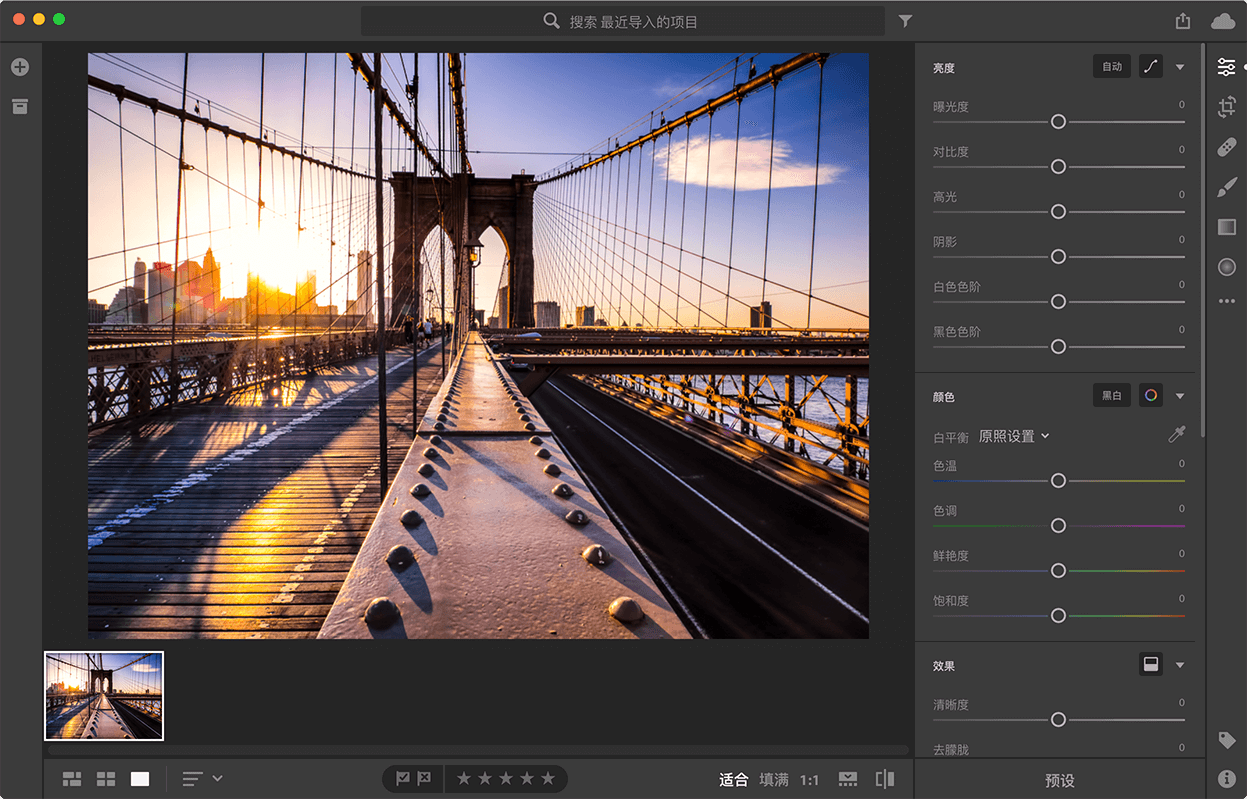Select the Brush tool
The width and height of the screenshot is (1247, 799).
(1227, 187)
